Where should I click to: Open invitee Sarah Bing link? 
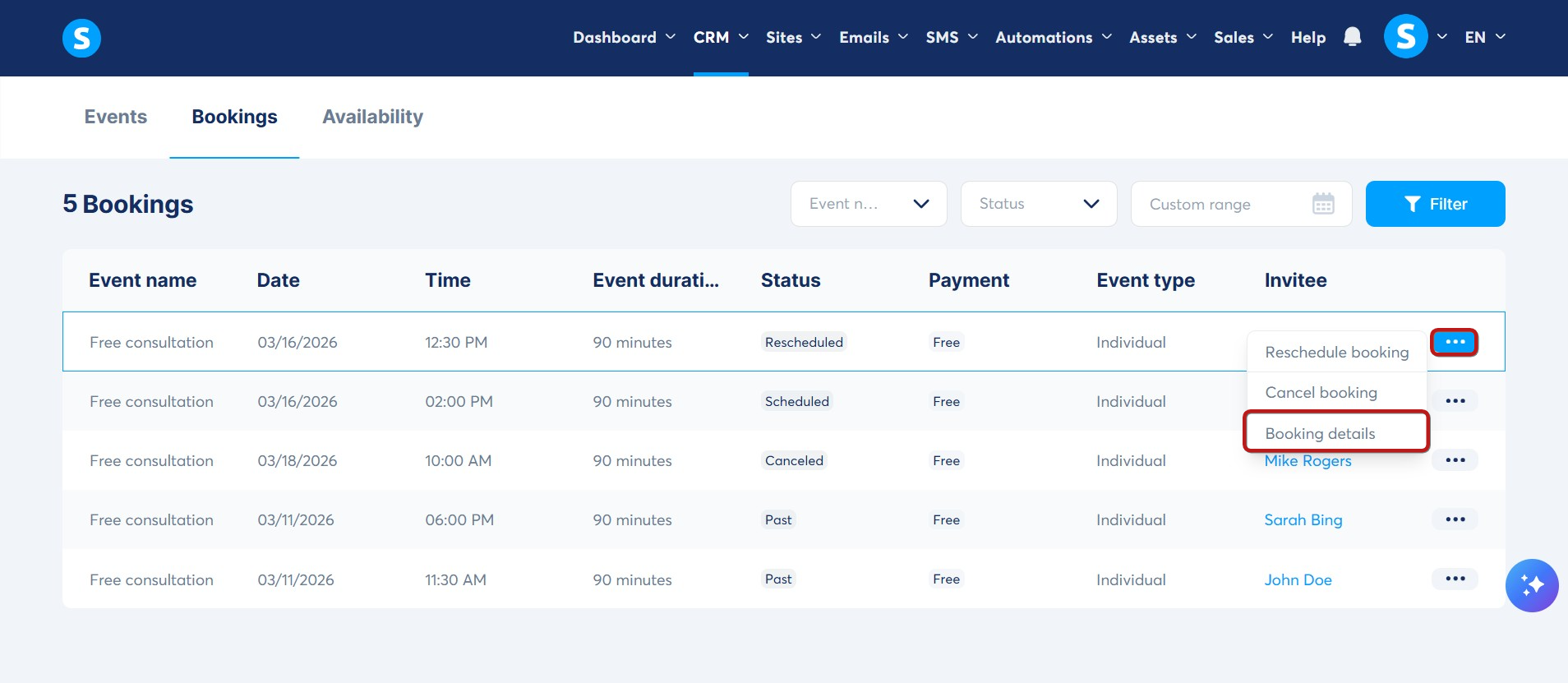coord(1303,519)
